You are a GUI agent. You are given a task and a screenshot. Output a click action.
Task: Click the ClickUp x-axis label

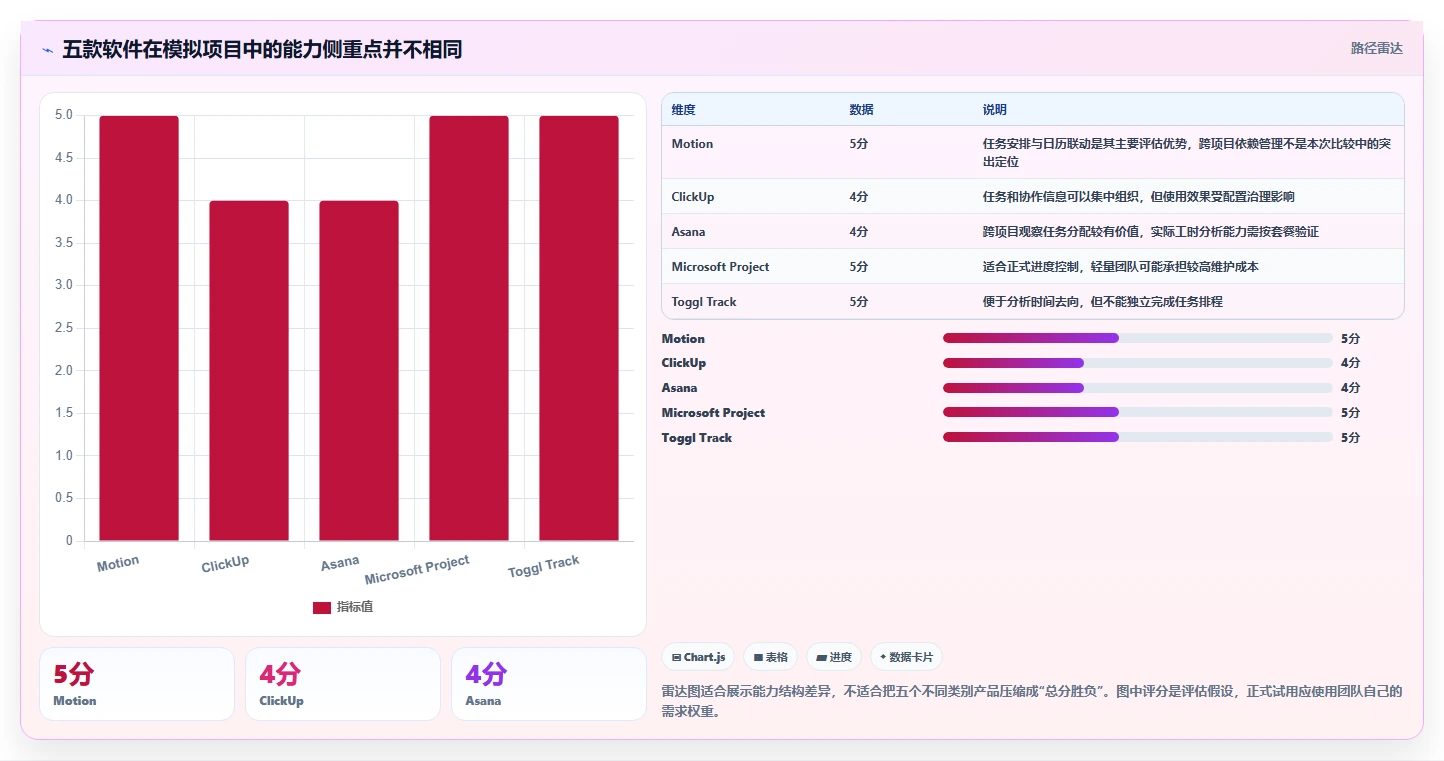click(225, 564)
